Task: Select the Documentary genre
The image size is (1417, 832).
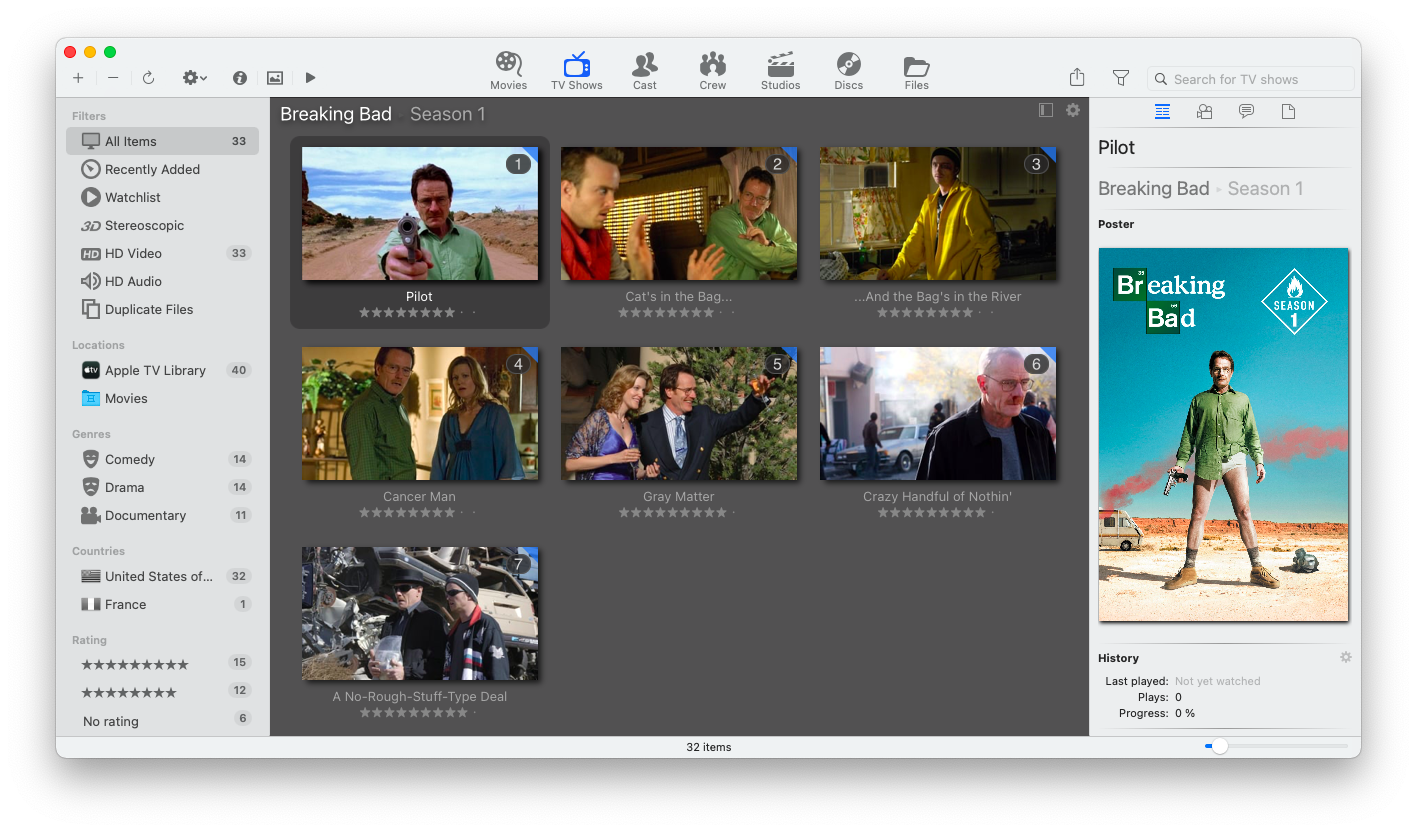Action: [162, 515]
